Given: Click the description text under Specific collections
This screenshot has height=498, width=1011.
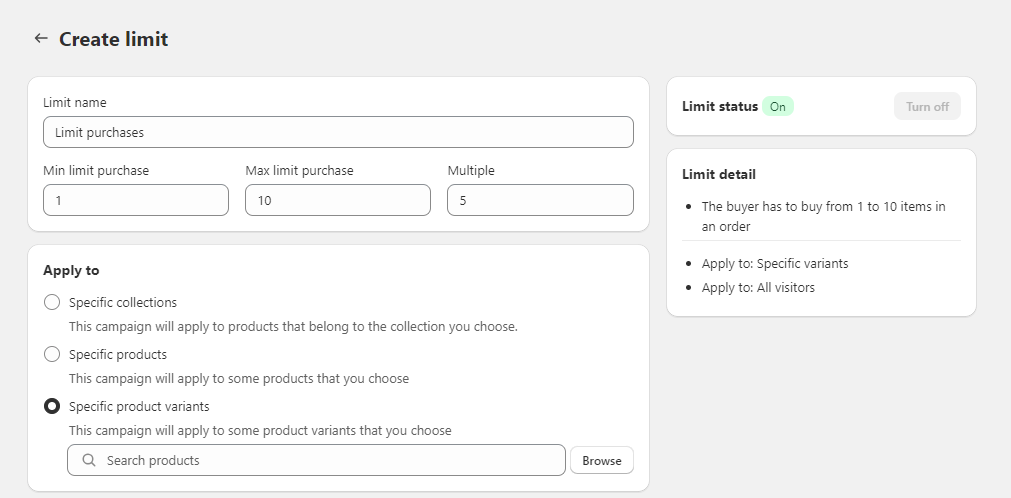Looking at the screenshot, I should pos(292,326).
